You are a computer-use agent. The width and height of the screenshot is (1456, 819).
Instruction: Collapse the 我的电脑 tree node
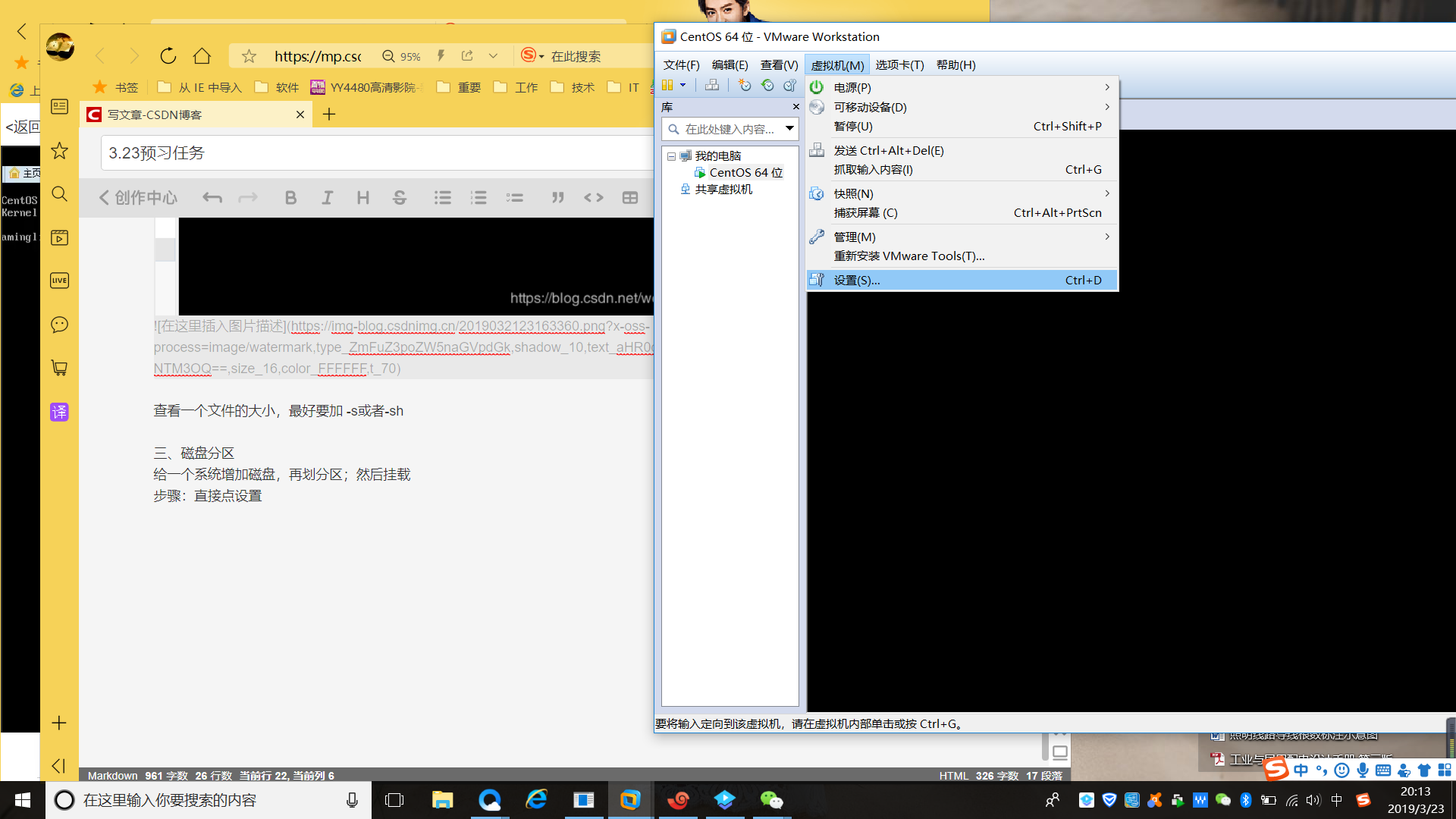(671, 156)
